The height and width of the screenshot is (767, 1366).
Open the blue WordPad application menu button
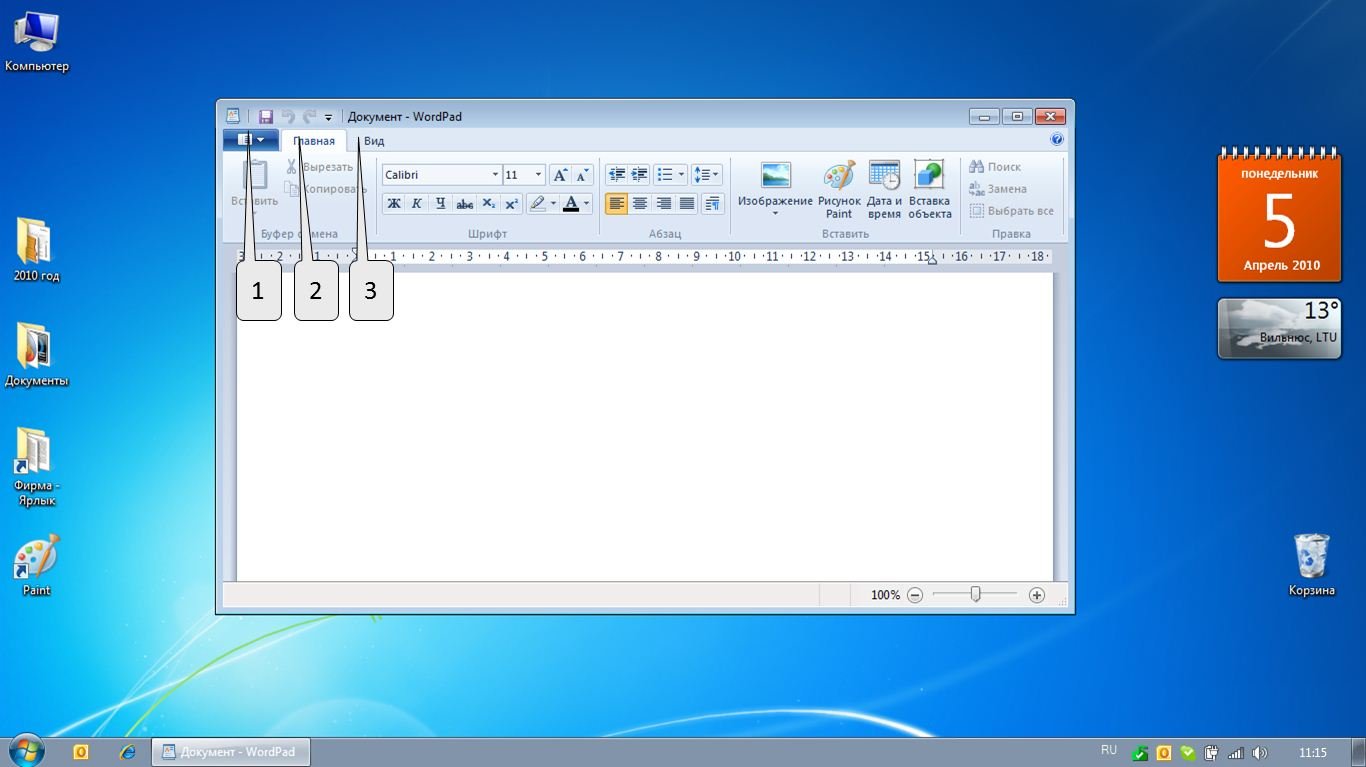tap(250, 141)
